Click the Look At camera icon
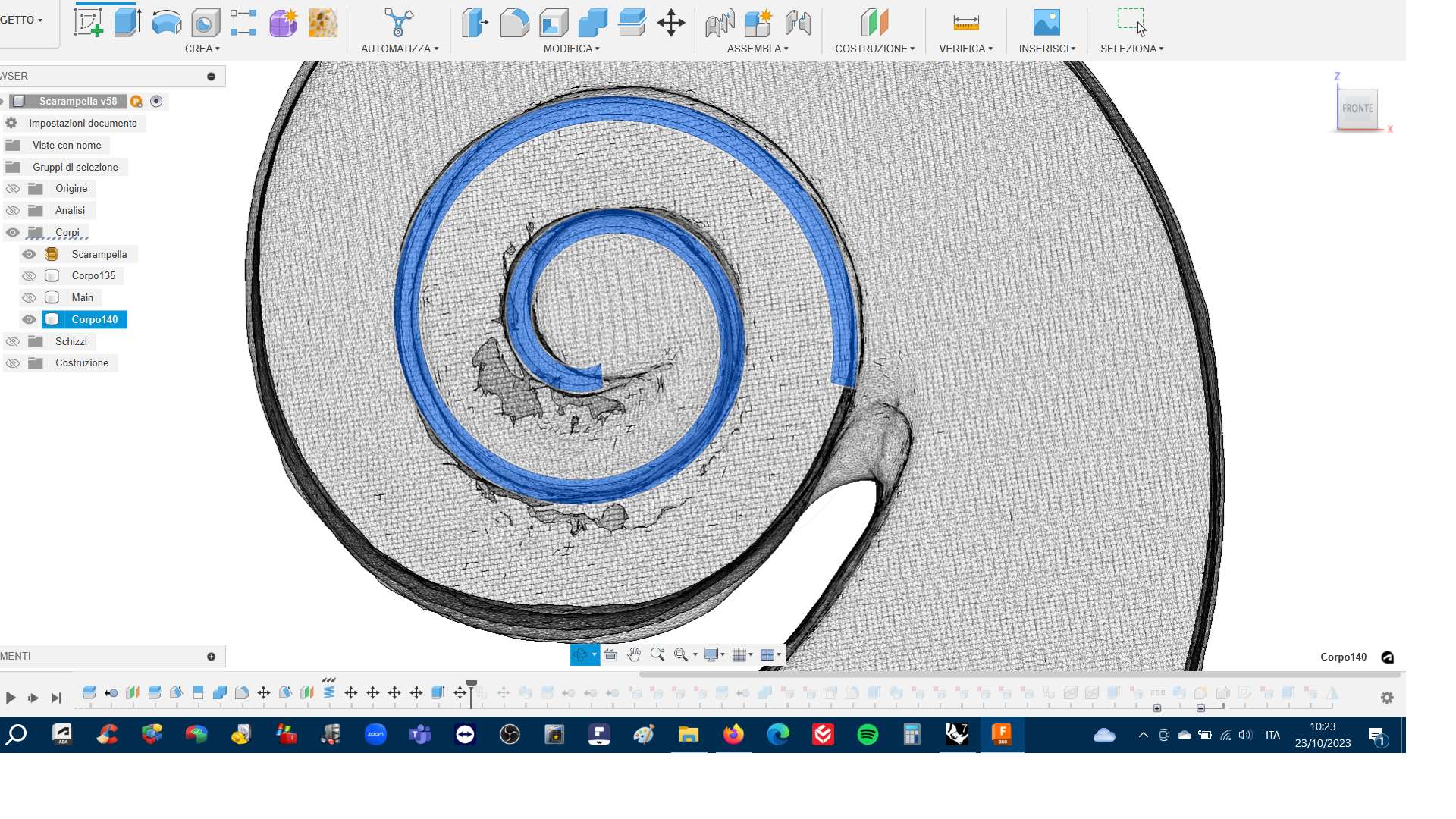 point(610,655)
